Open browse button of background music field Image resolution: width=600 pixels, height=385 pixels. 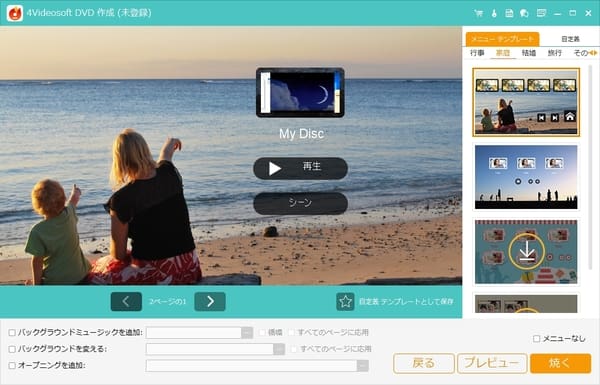coord(247,333)
